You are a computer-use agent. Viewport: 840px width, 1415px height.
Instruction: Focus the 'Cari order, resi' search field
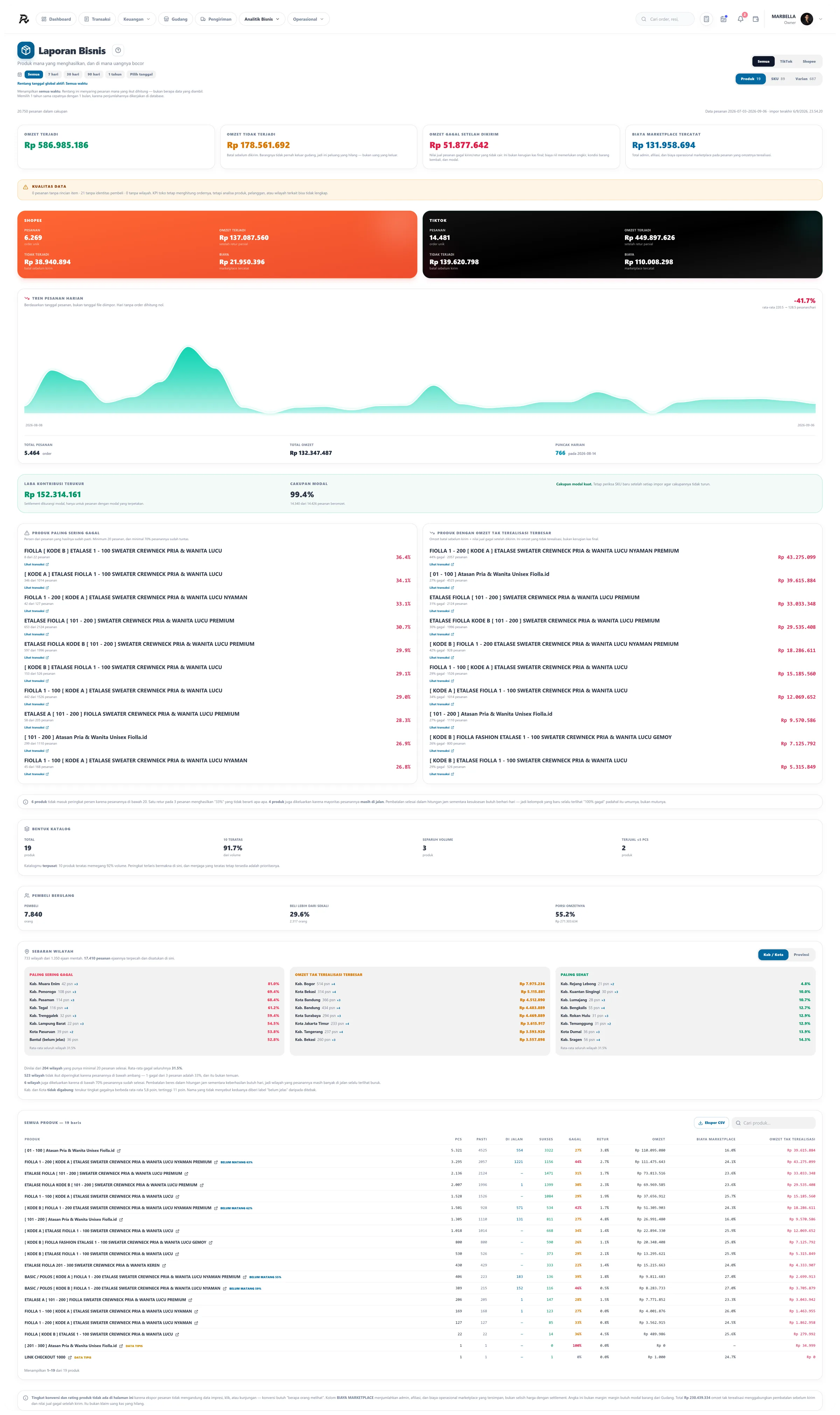[665, 19]
